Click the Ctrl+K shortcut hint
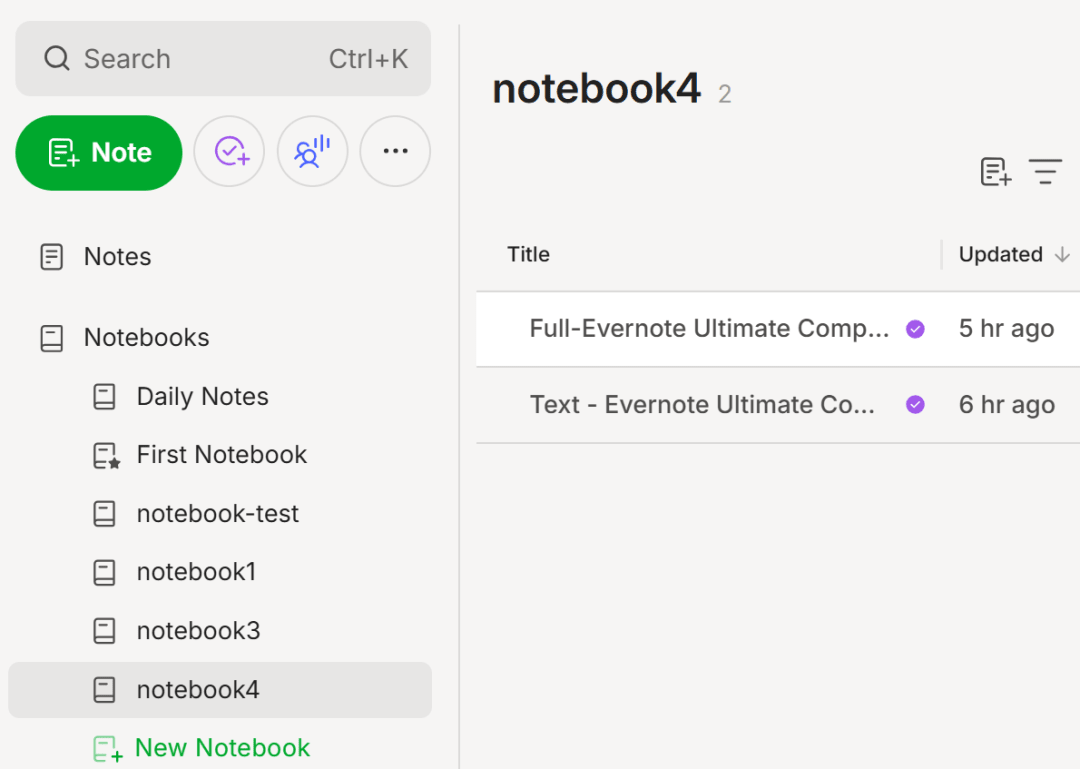1080x769 pixels. point(368,59)
